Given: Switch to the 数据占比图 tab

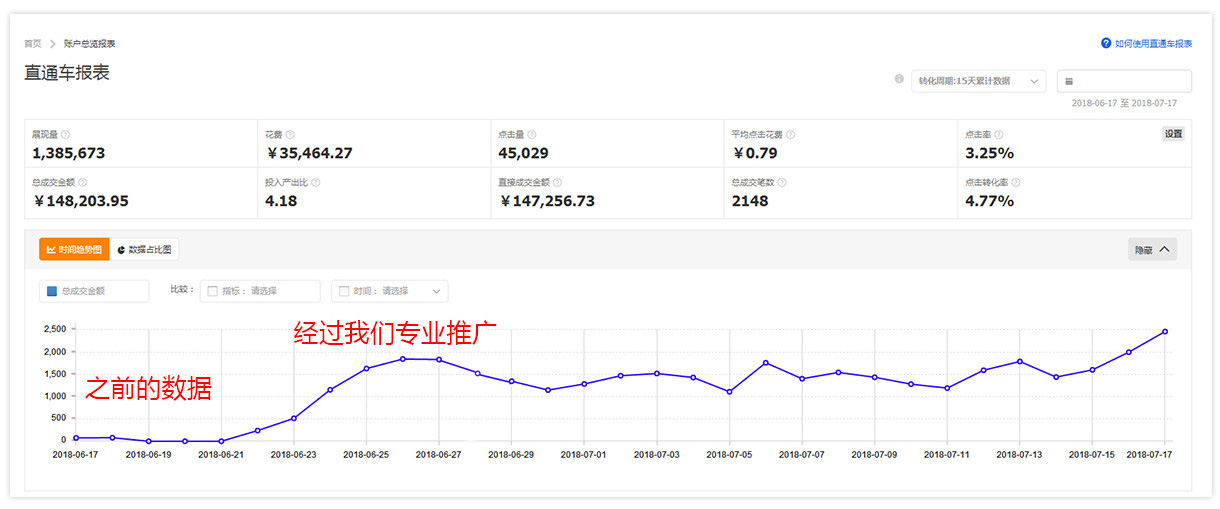Looking at the screenshot, I should (145, 250).
